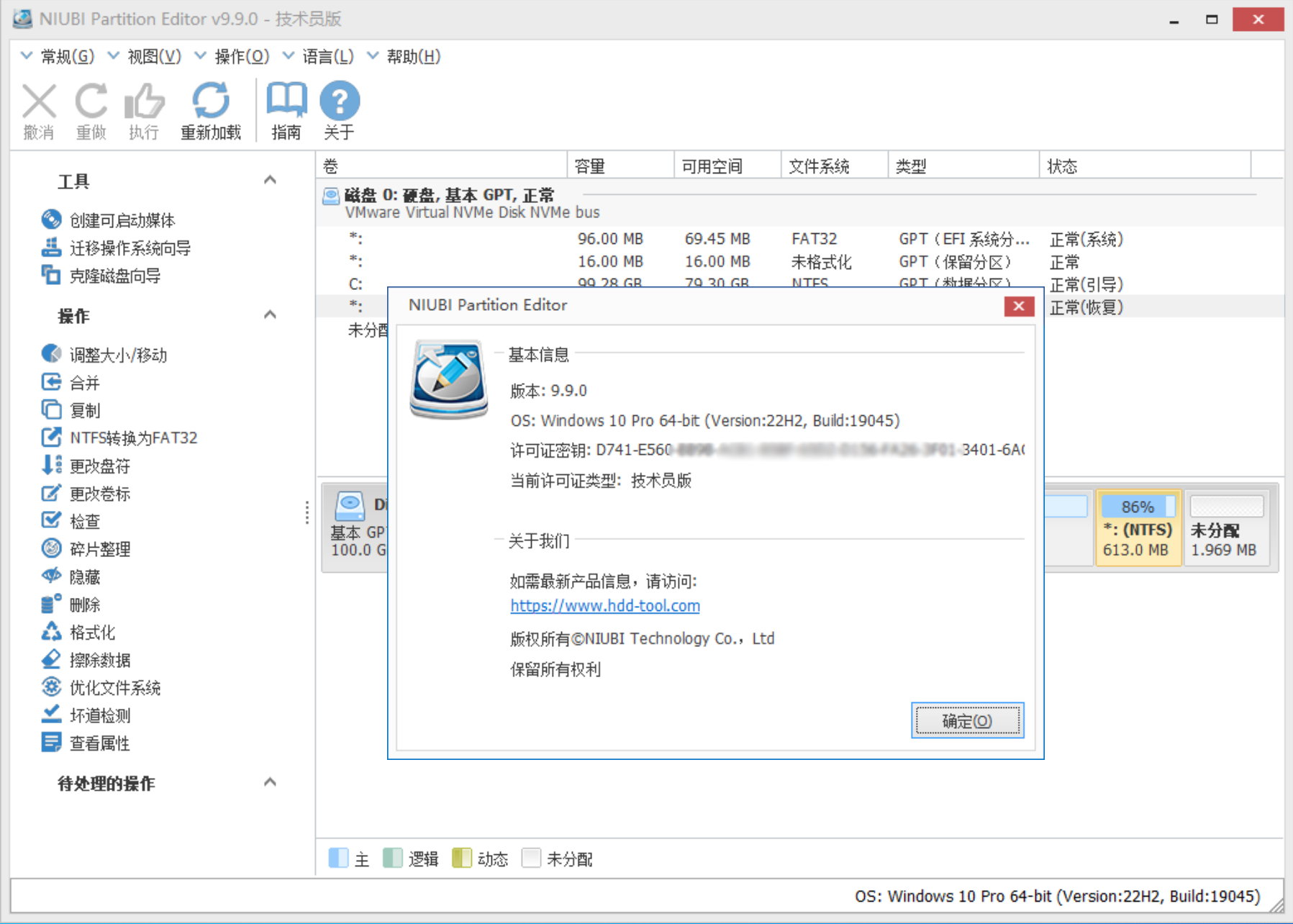Click the 逻辑 logical legend swatch

pyautogui.click(x=393, y=858)
